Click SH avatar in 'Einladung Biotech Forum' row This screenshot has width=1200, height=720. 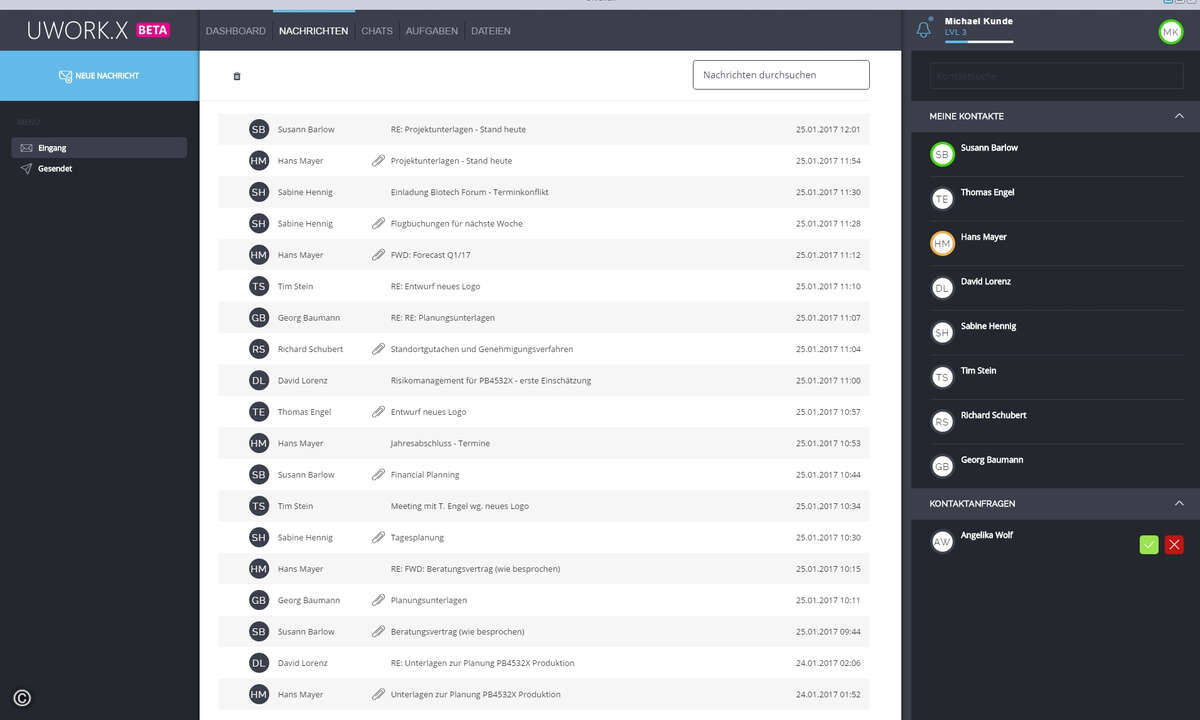pos(259,192)
